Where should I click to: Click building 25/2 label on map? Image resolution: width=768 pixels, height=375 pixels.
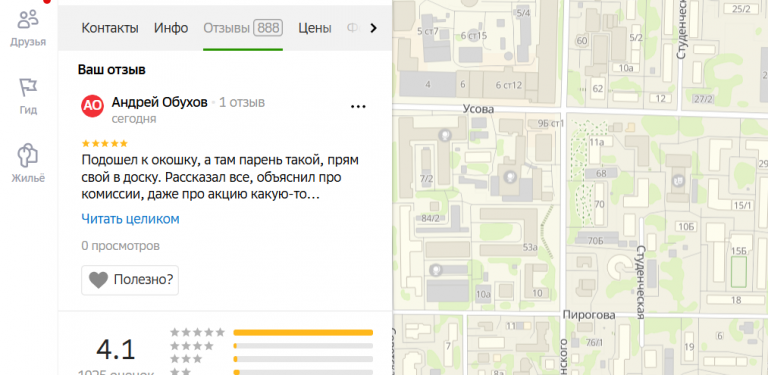coord(741,9)
